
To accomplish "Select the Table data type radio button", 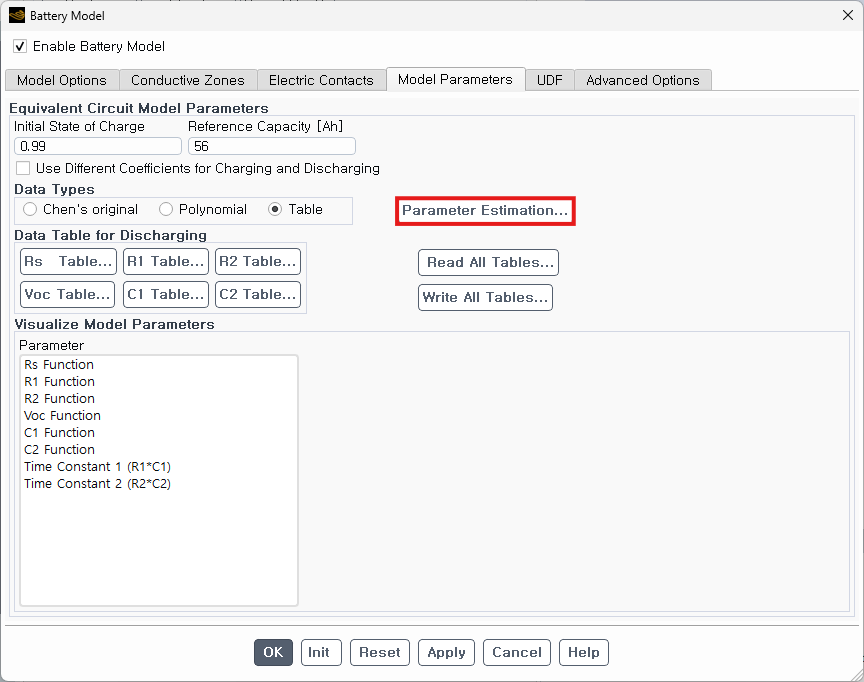I will click(x=276, y=210).
